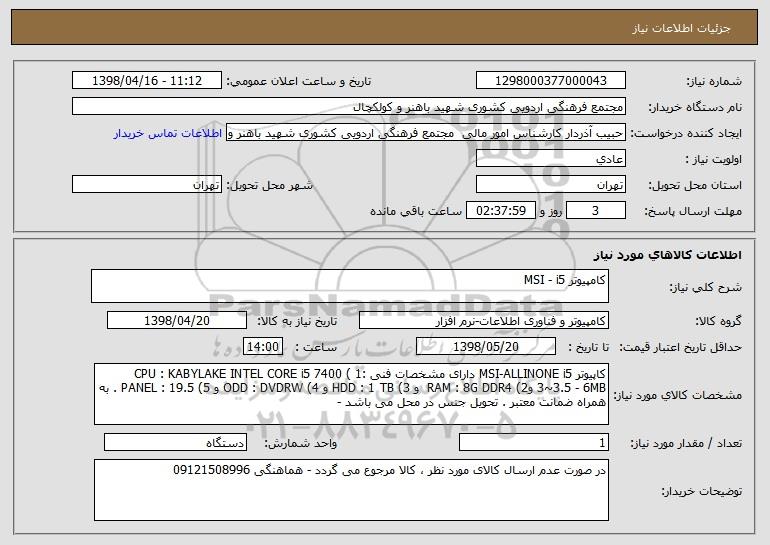Click the remaining days field showing 3
Image resolution: width=770 pixels, height=545 pixels.
point(596,211)
